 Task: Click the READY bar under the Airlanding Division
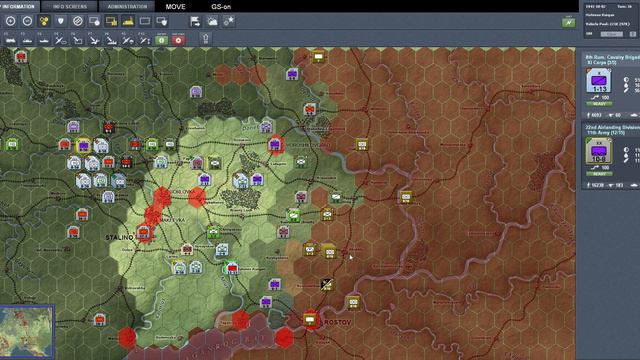[x=599, y=174]
